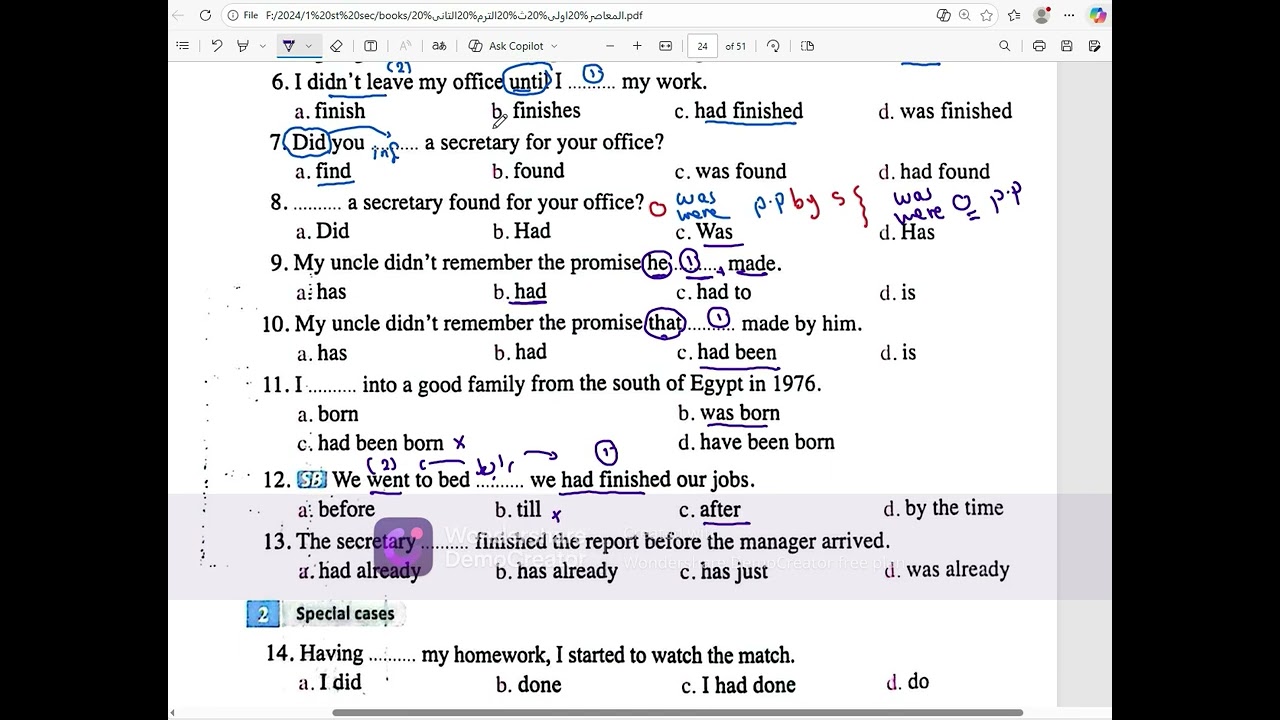Expand the Ask Copilot dropdown arrow
Image resolution: width=1280 pixels, height=720 pixels.
[x=554, y=46]
